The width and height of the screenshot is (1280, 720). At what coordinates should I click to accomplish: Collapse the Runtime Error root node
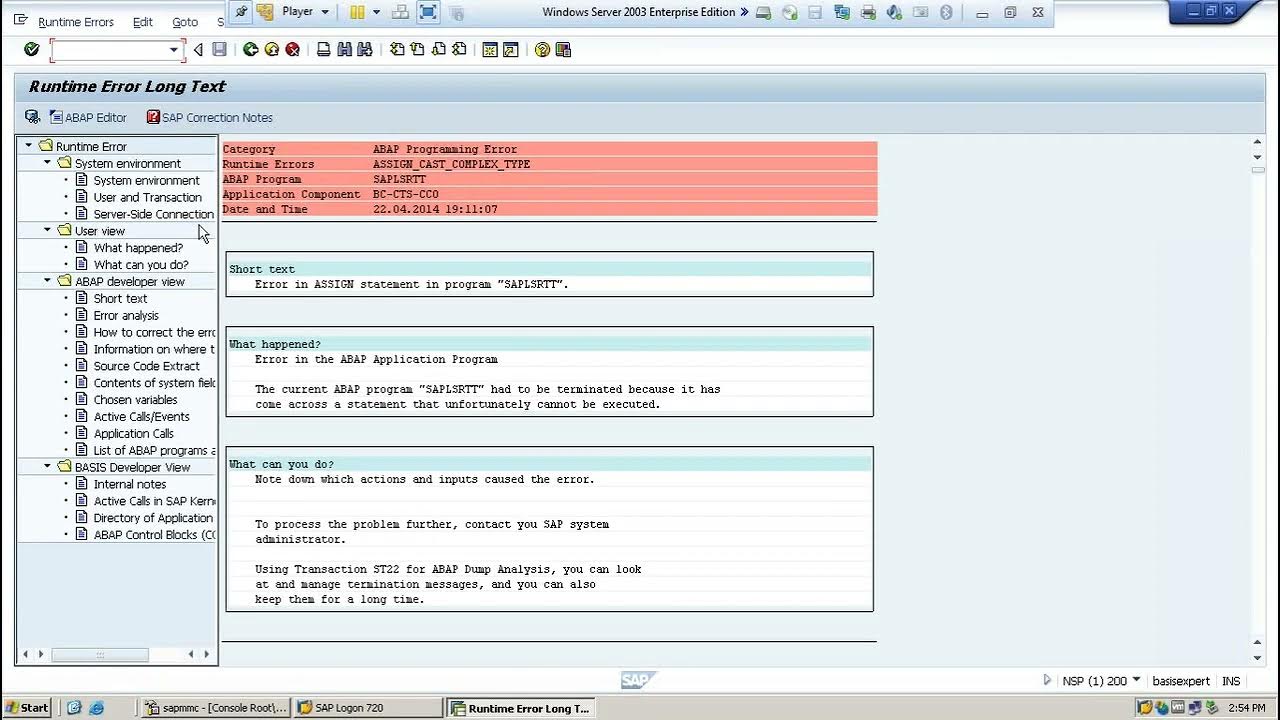pyautogui.click(x=28, y=146)
